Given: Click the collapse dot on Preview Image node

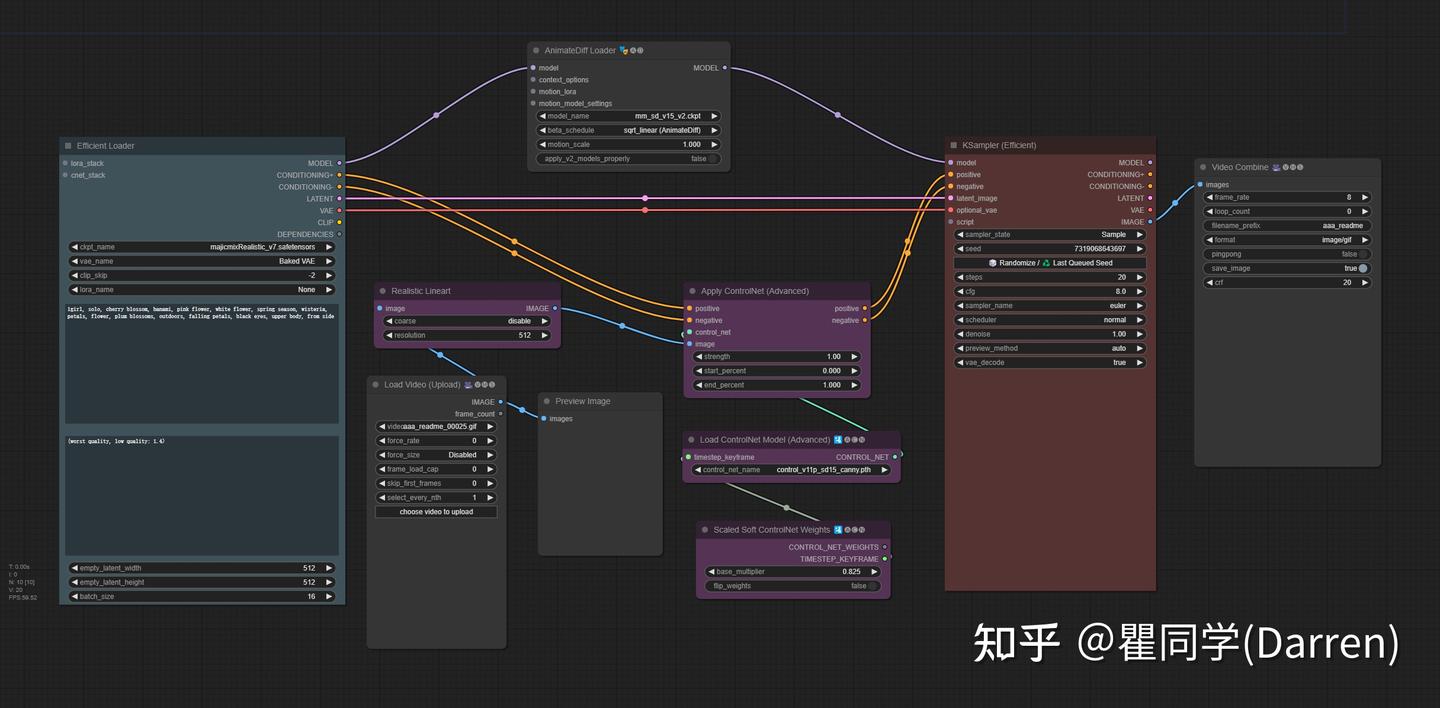Looking at the screenshot, I should (x=546, y=400).
